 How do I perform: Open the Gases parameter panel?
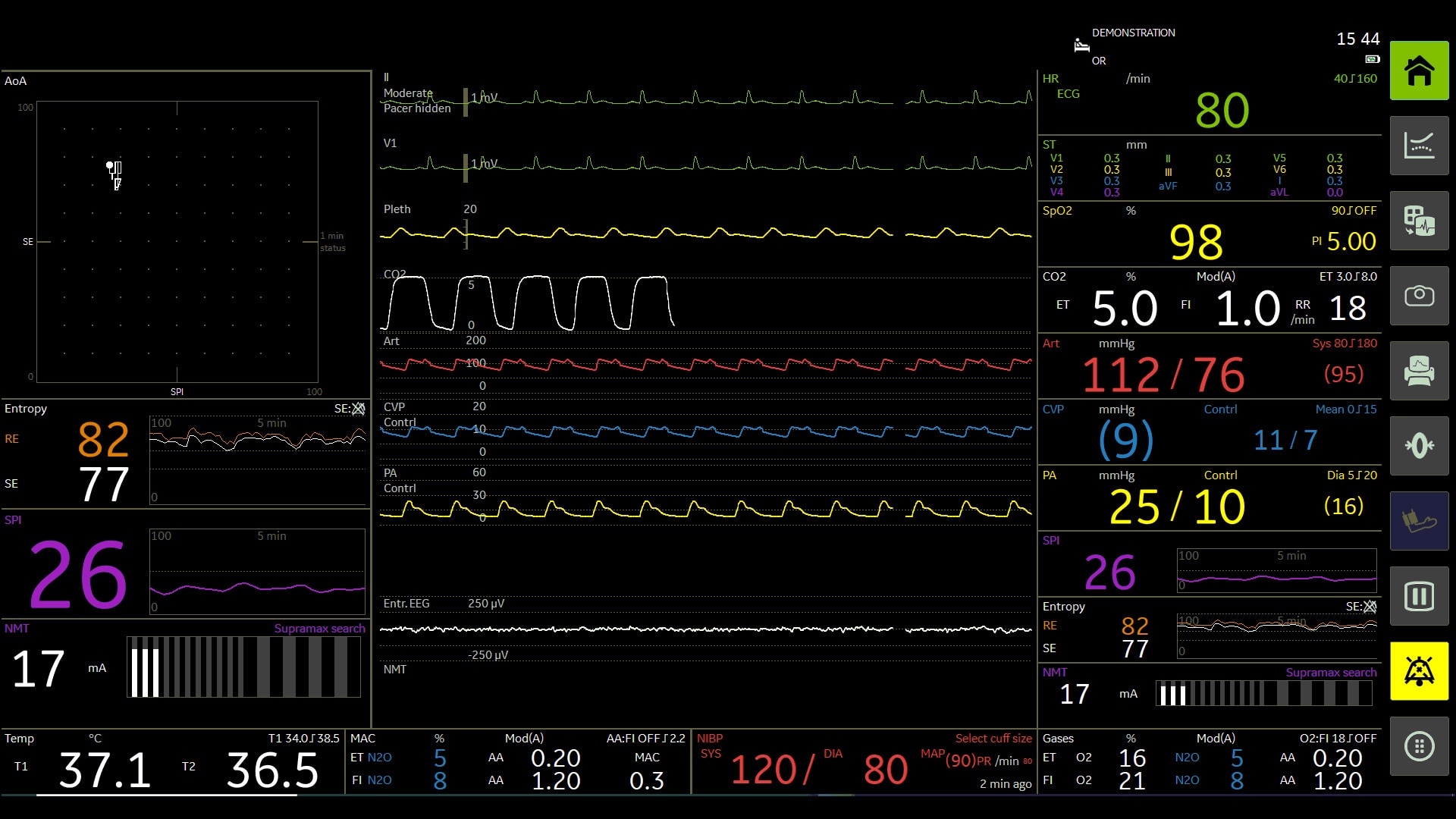click(x=1209, y=761)
